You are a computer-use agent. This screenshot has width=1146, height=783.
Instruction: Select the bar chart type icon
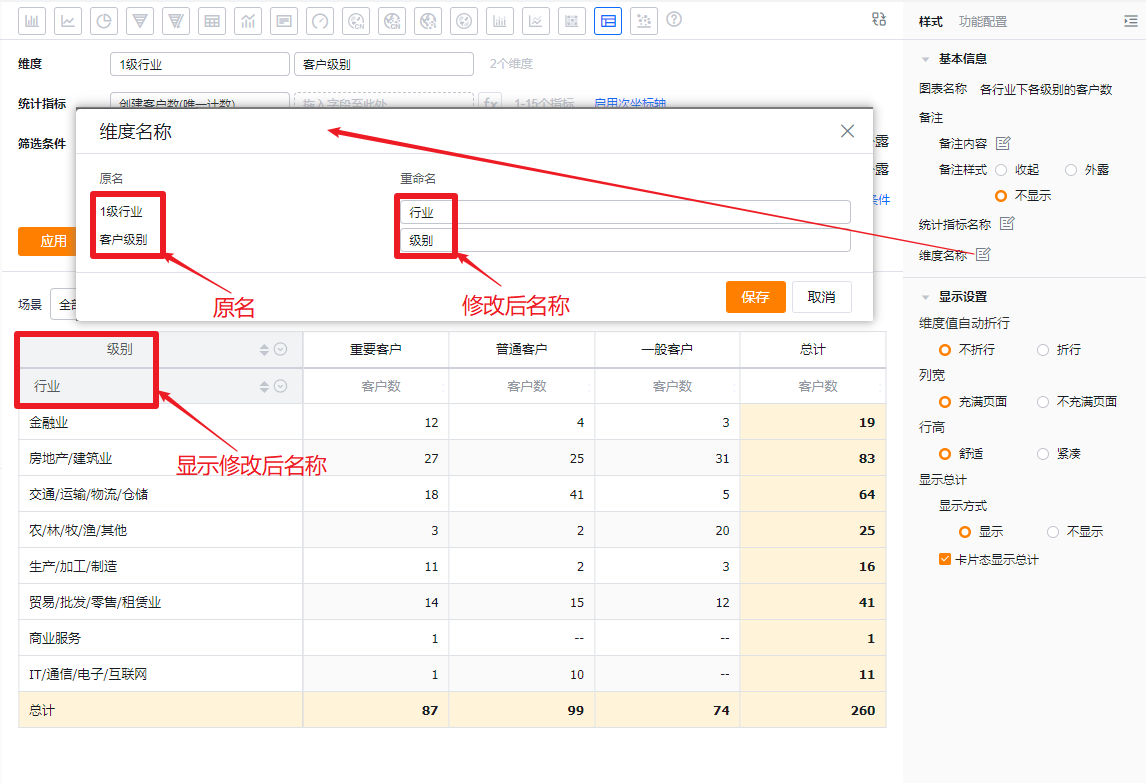click(33, 20)
